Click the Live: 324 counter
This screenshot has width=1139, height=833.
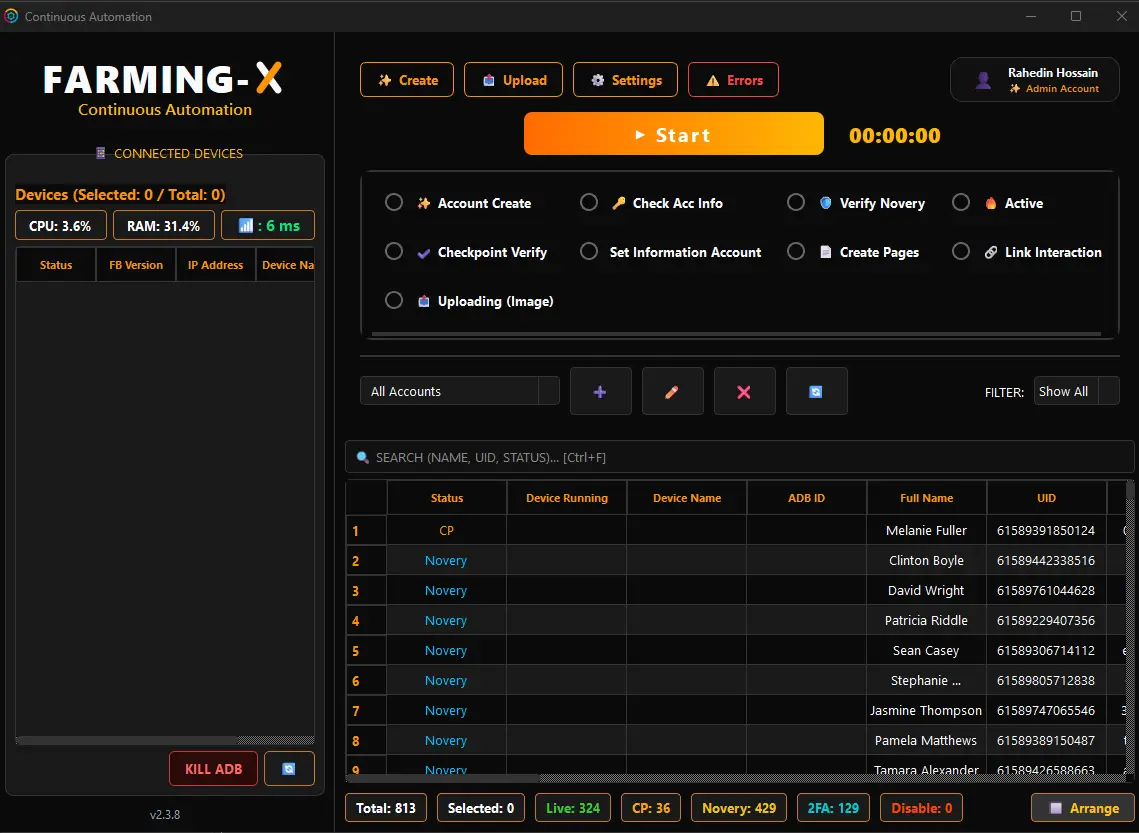click(x=573, y=808)
